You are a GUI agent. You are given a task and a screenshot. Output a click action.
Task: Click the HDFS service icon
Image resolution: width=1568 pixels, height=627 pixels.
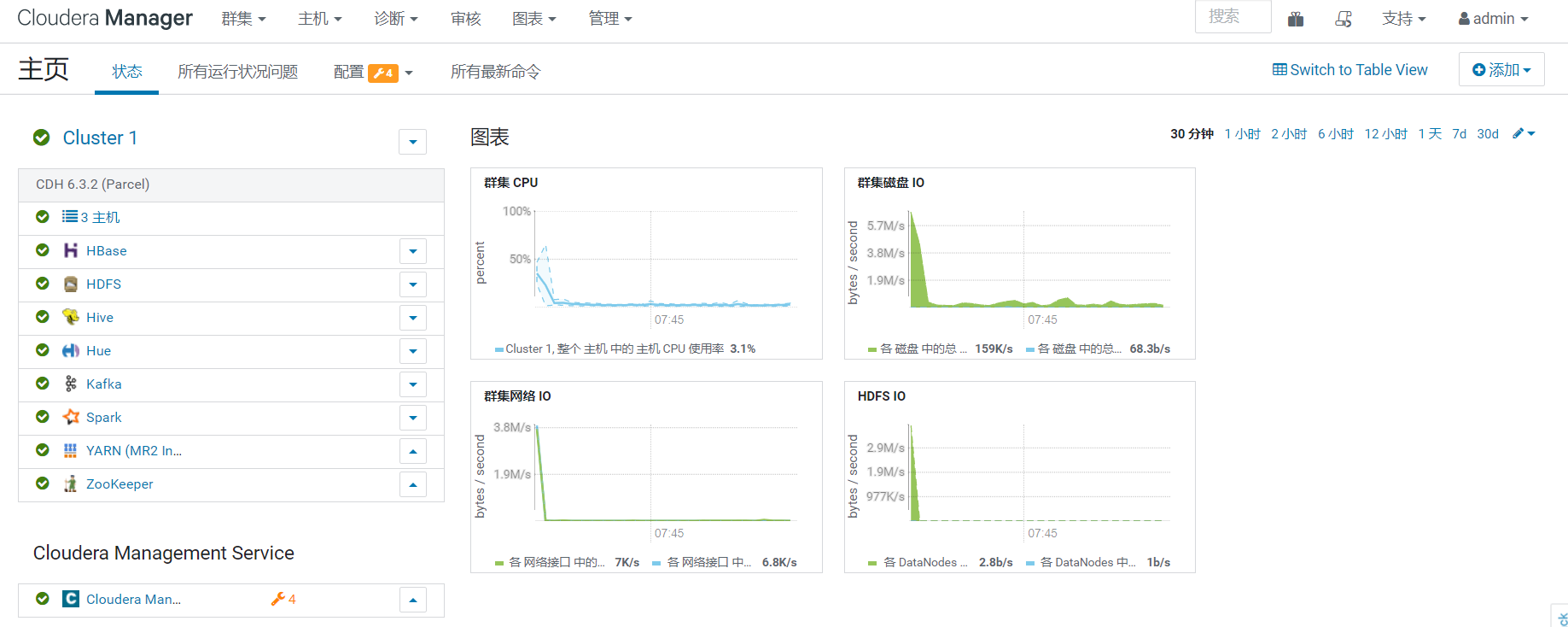(x=71, y=284)
